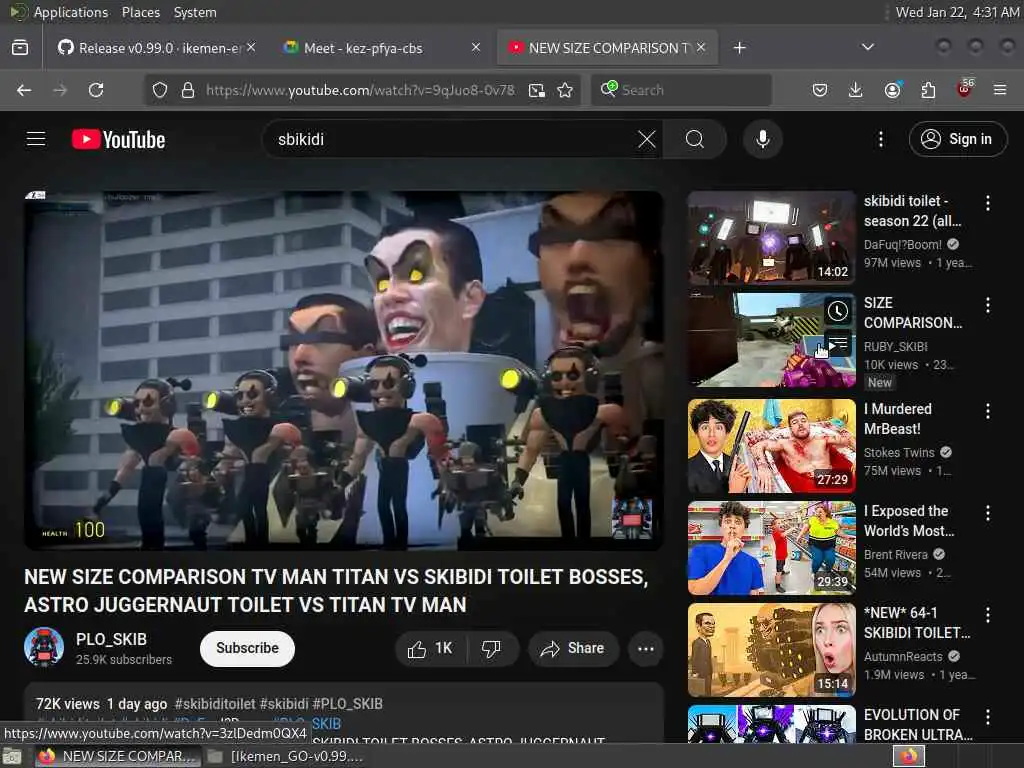Share the video via Share button
Viewport: 1024px width, 768px height.
[x=573, y=648]
